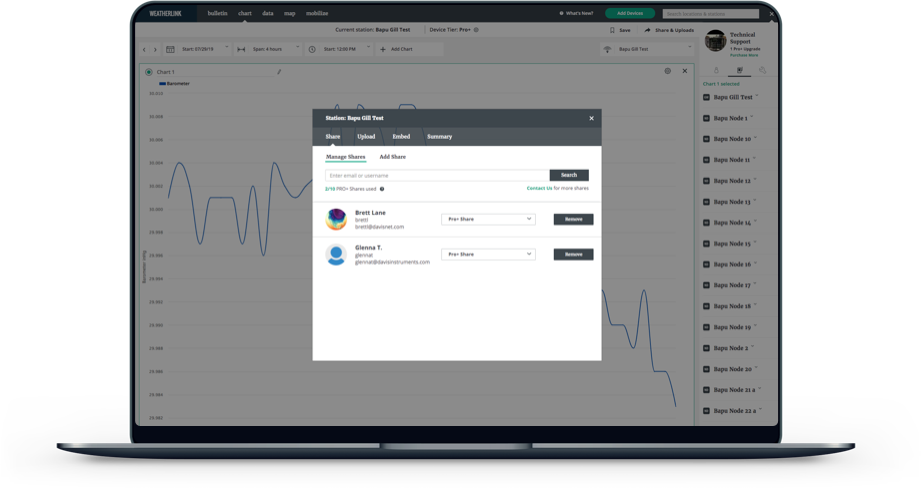Click the Search button in share dialog
This screenshot has width=921, height=488.
click(x=569, y=175)
